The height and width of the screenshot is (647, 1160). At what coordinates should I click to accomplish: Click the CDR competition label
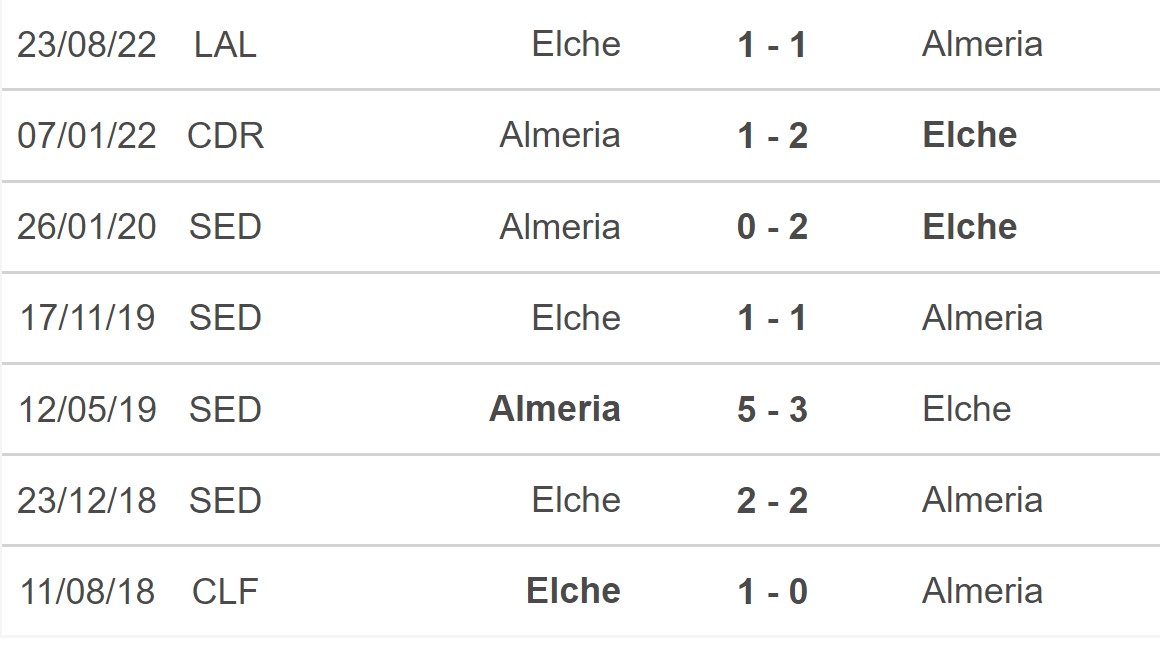tap(225, 135)
